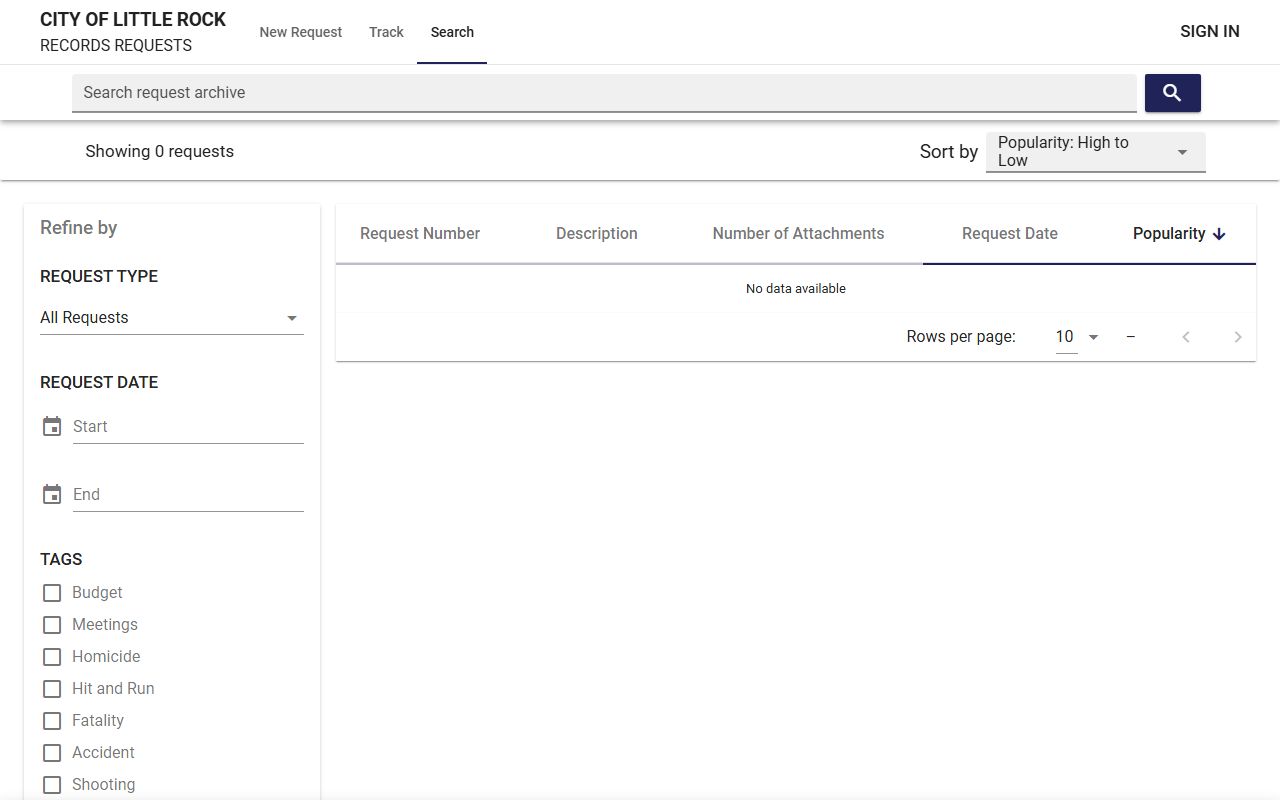Viewport: 1280px width, 800px height.
Task: Open the New Request tab
Action: (301, 32)
